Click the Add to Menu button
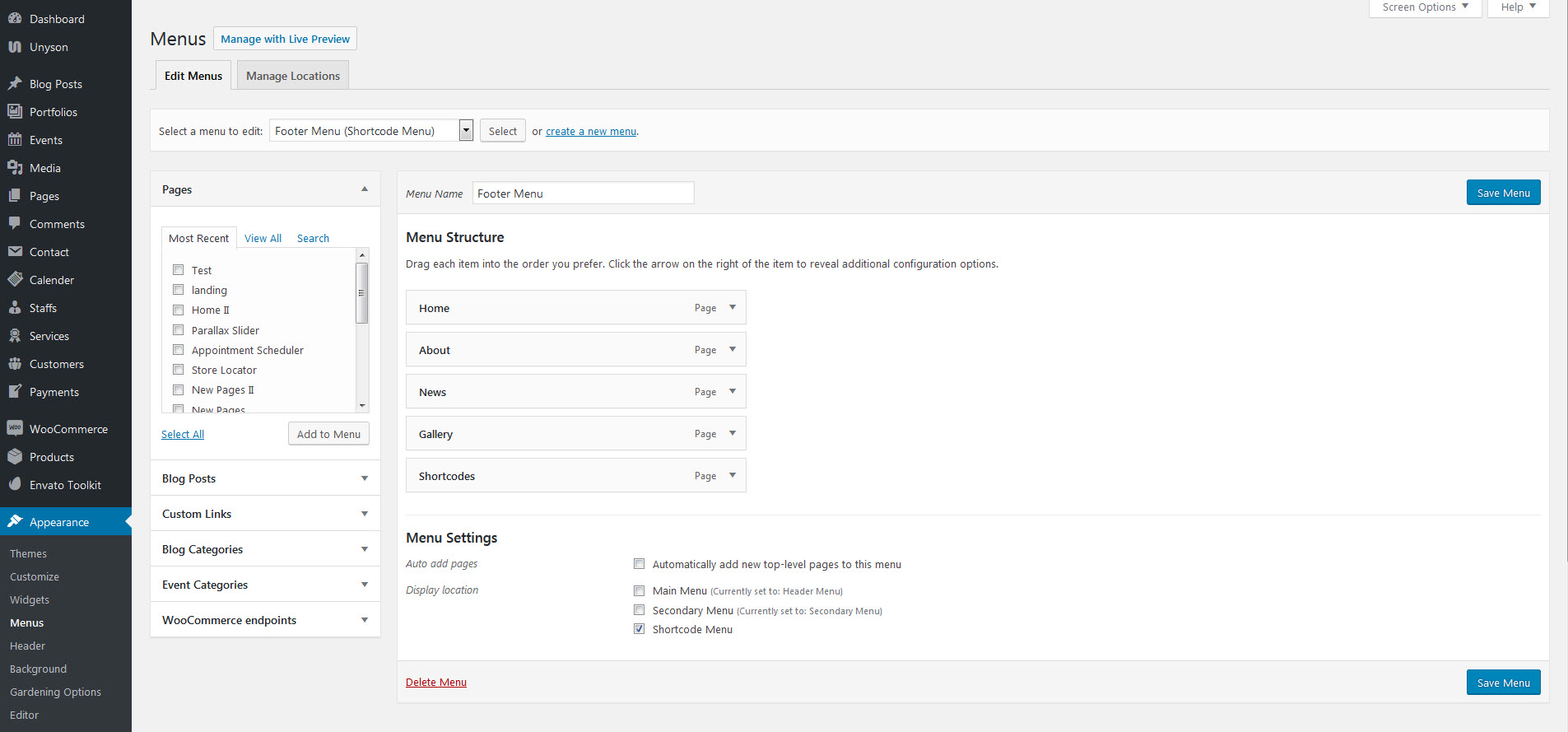The width and height of the screenshot is (1568, 732). (328, 434)
